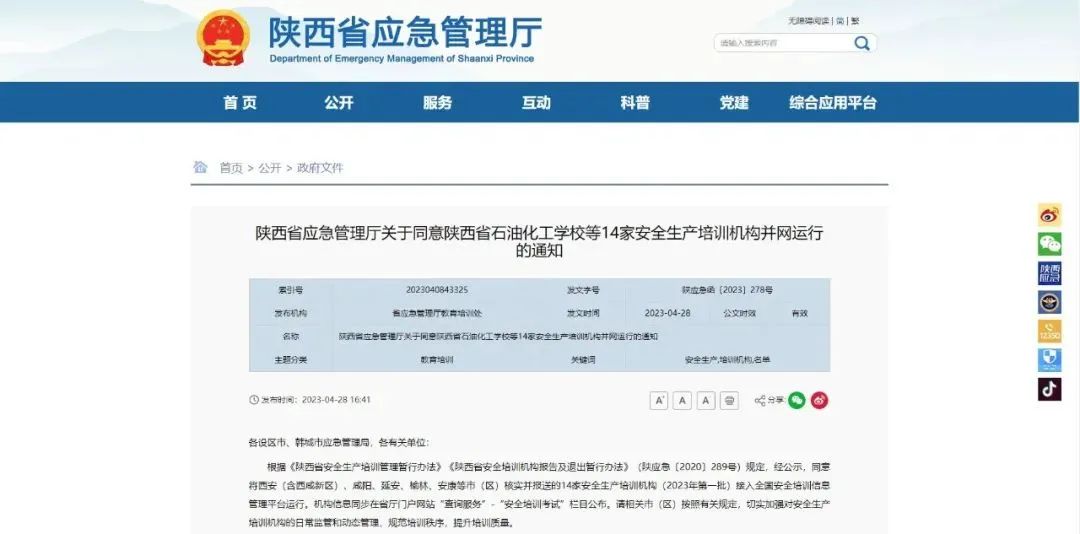This screenshot has height=534, width=1080.
Task: Click the 公开 breadcrumb link
Action: pos(269,167)
